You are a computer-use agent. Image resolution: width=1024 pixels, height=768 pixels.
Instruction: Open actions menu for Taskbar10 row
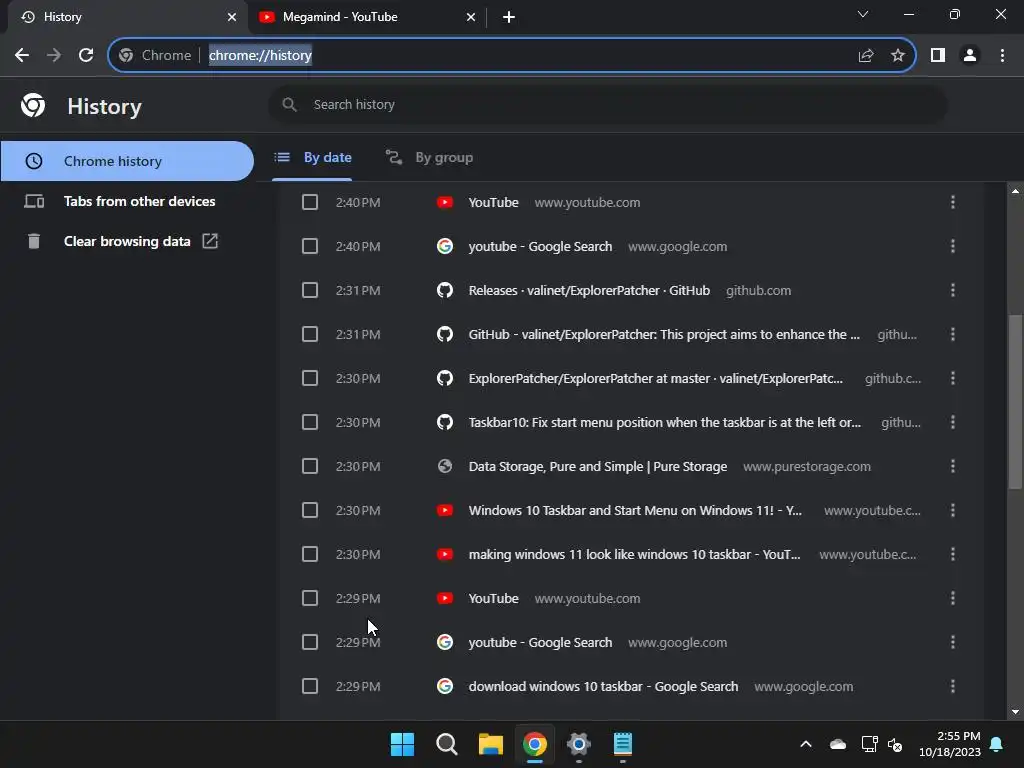[953, 422]
